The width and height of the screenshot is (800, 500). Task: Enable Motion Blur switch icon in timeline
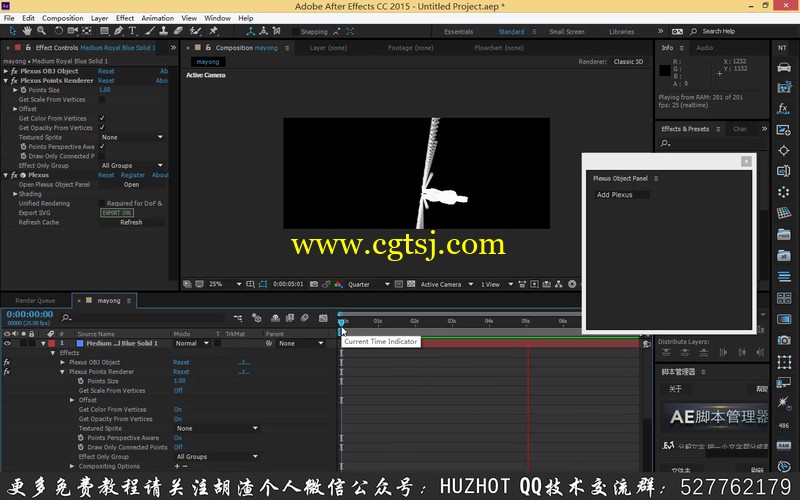pyautogui.click(x=305, y=318)
